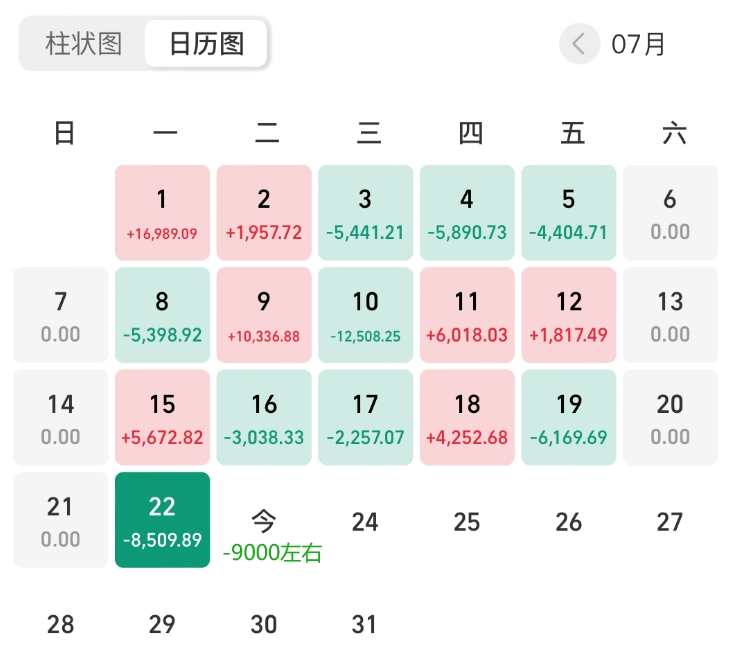Select today's cell labeled 今

pos(264,521)
